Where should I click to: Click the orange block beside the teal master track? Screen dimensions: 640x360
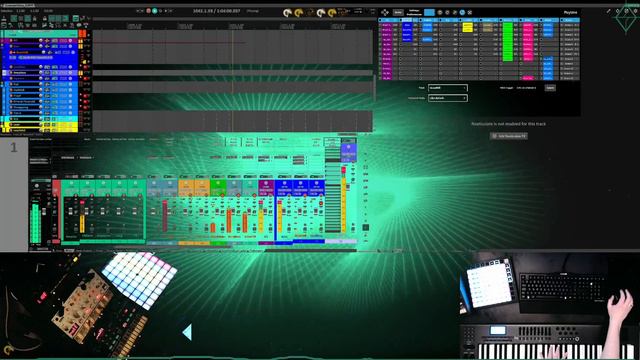tap(82, 33)
